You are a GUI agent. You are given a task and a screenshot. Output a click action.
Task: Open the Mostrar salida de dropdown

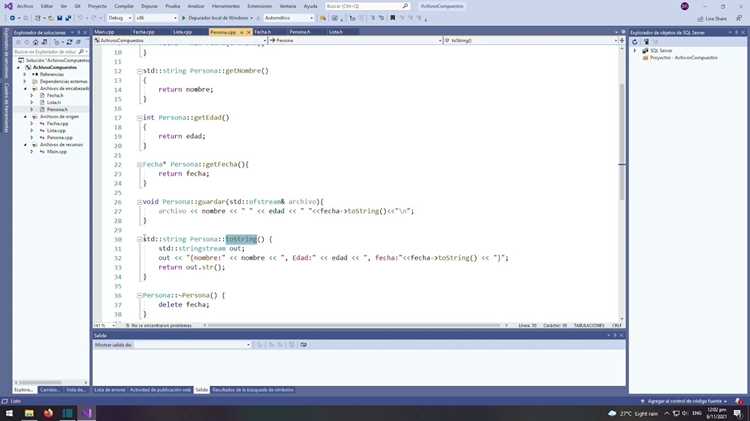point(193,344)
